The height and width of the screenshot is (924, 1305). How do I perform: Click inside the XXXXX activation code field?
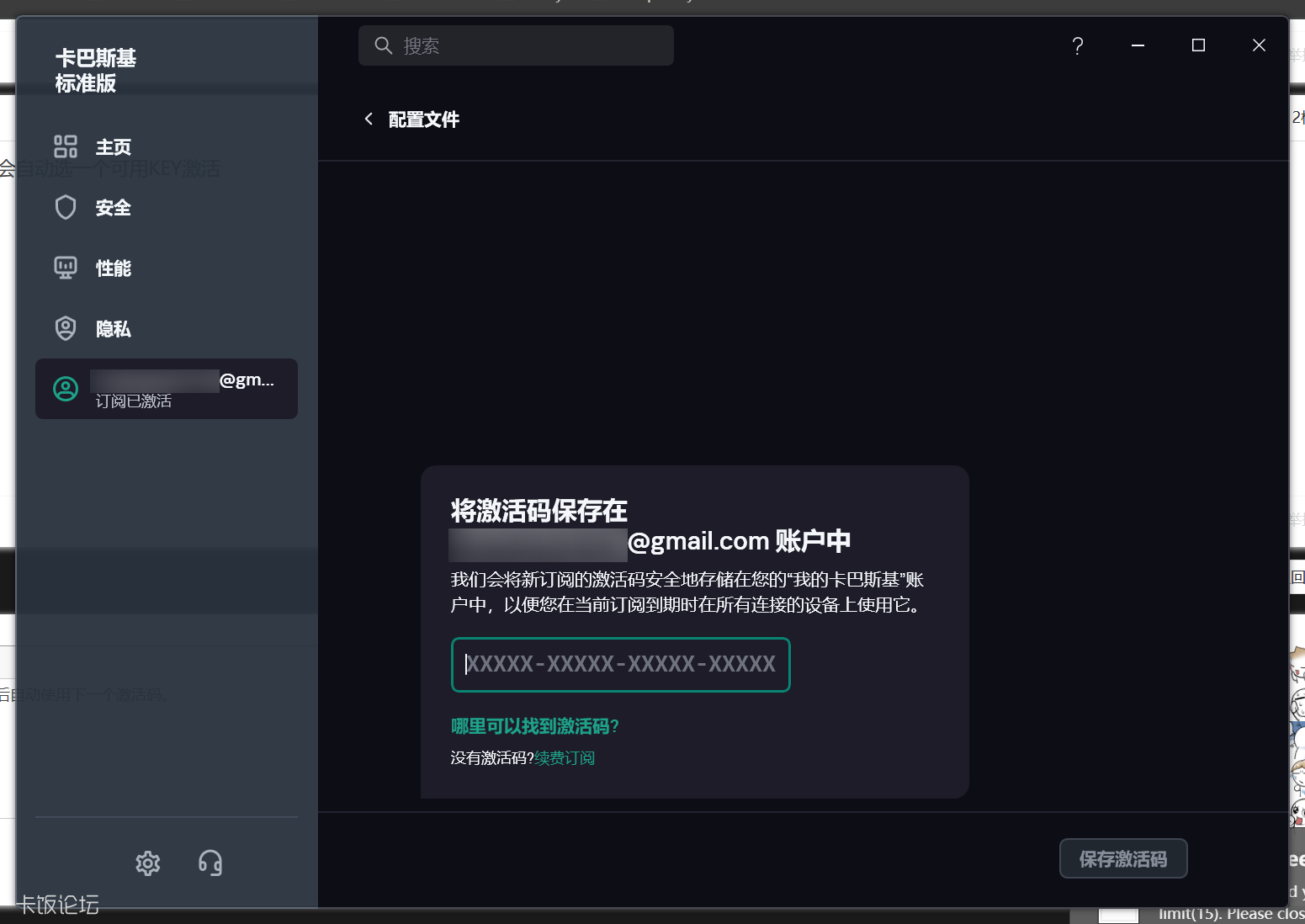(620, 665)
